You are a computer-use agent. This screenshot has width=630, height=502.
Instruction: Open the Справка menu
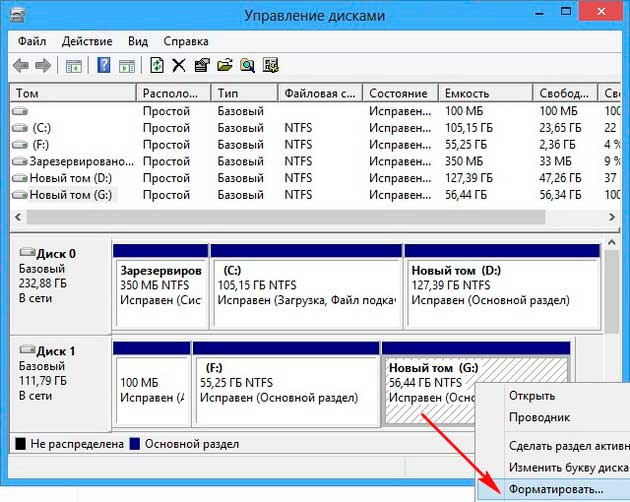tap(186, 41)
